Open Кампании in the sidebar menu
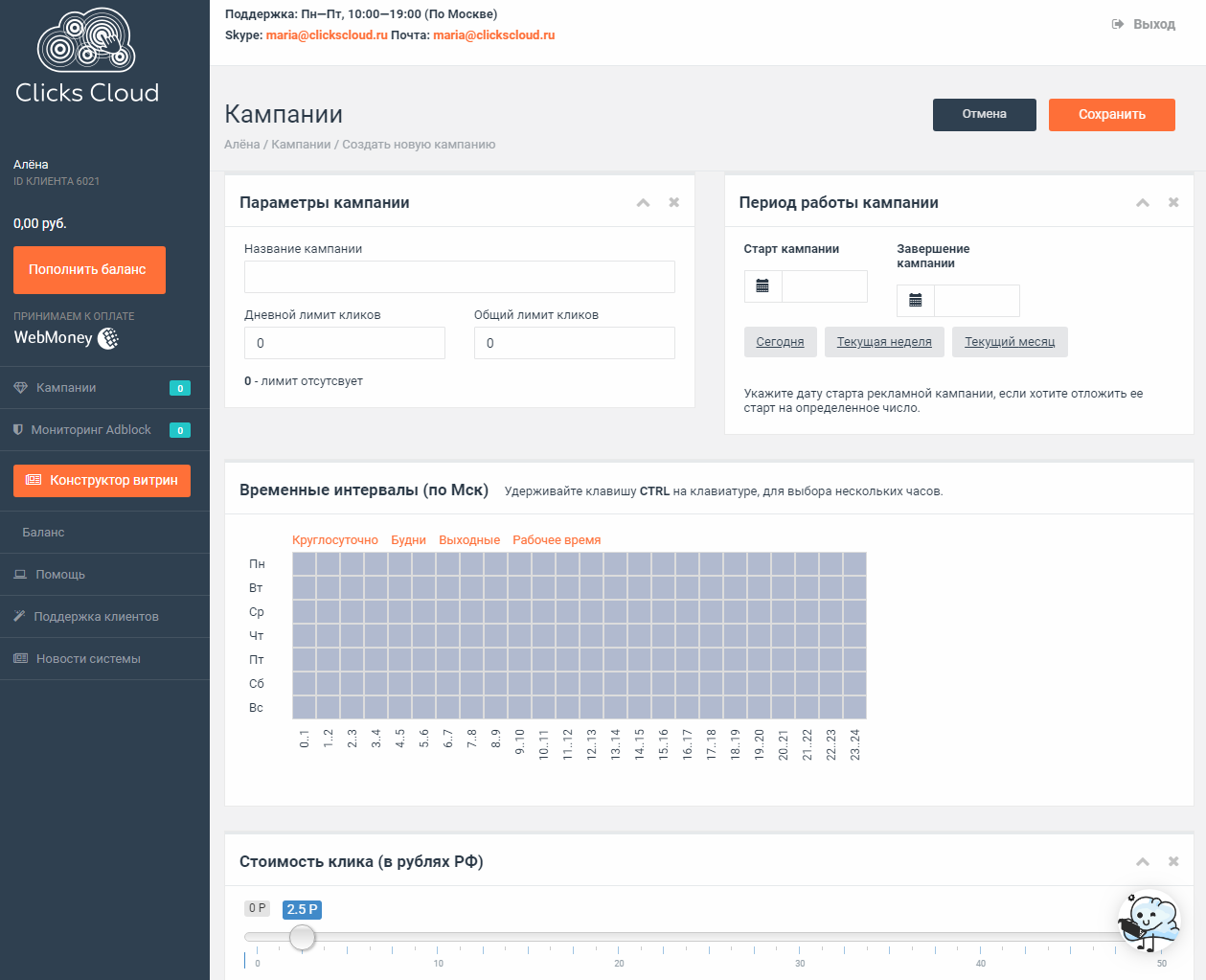Screen dimensions: 1206x980 66,388
